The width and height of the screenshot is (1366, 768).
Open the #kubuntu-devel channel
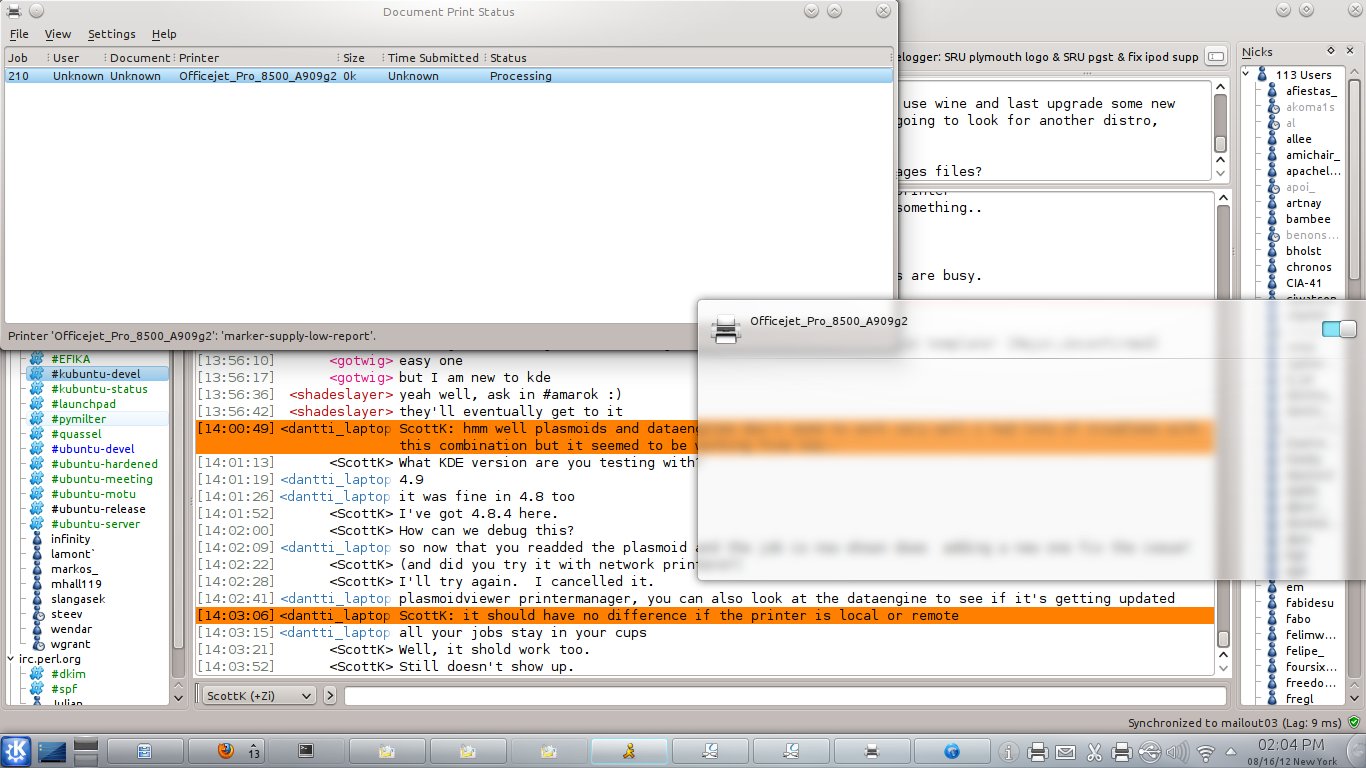[96, 374]
